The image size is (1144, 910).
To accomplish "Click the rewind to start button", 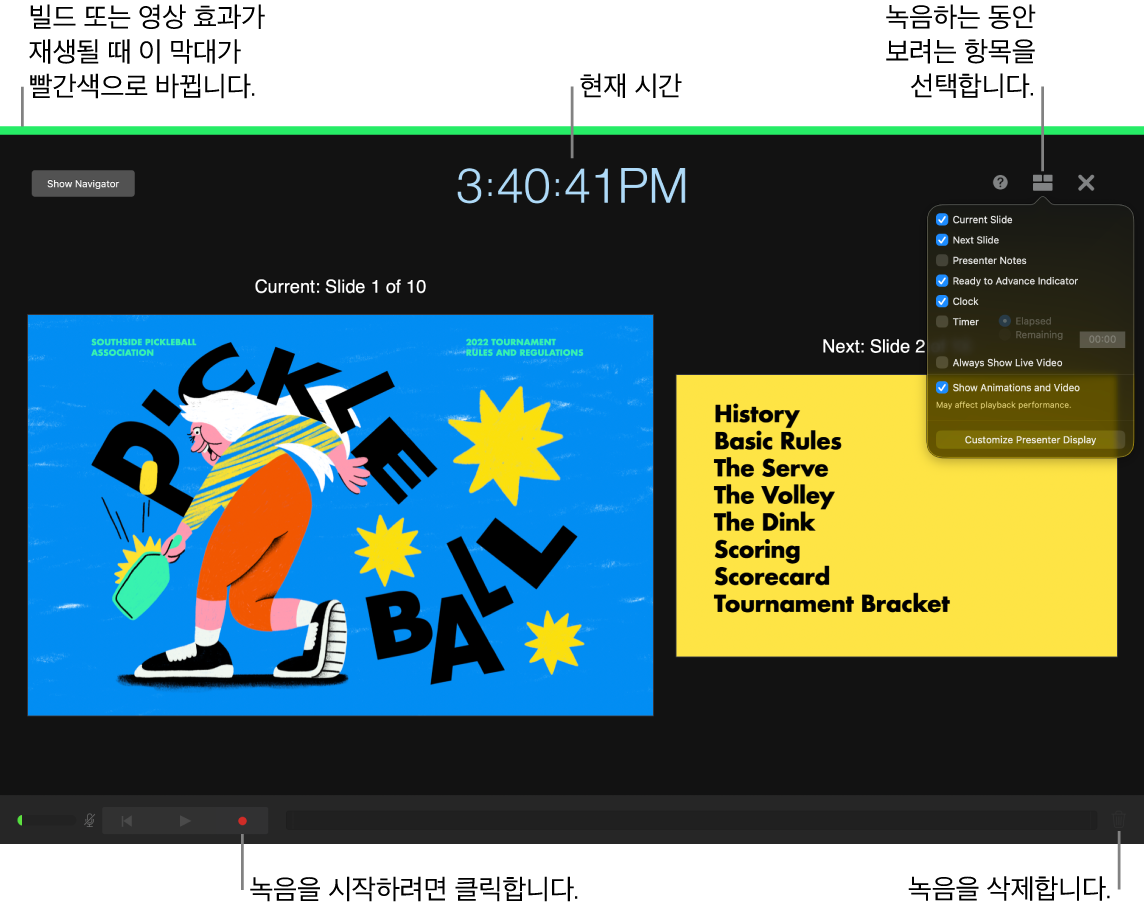I will [127, 821].
